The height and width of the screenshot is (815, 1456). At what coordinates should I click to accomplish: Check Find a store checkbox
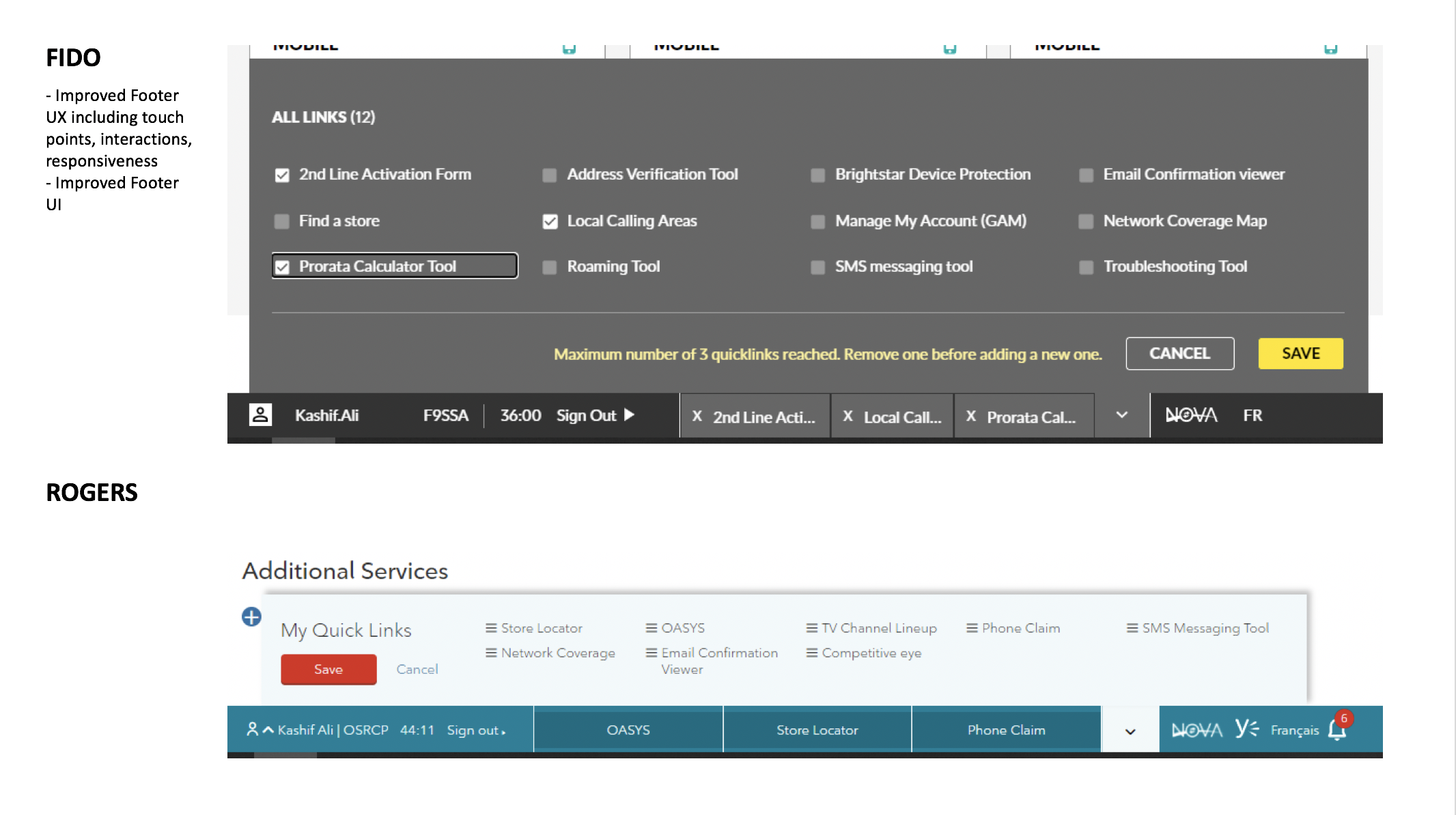point(281,221)
